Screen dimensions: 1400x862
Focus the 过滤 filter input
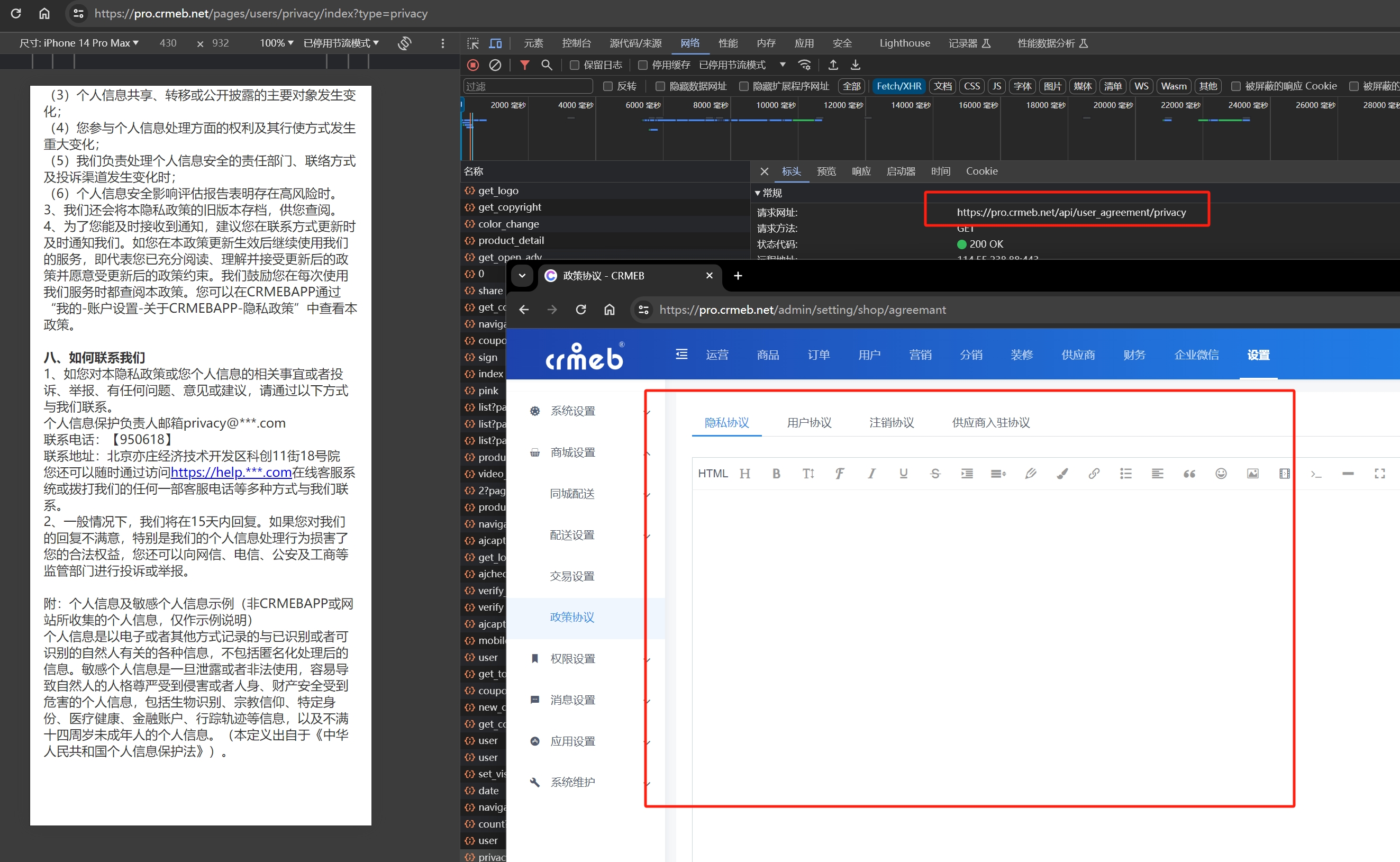[x=528, y=86]
